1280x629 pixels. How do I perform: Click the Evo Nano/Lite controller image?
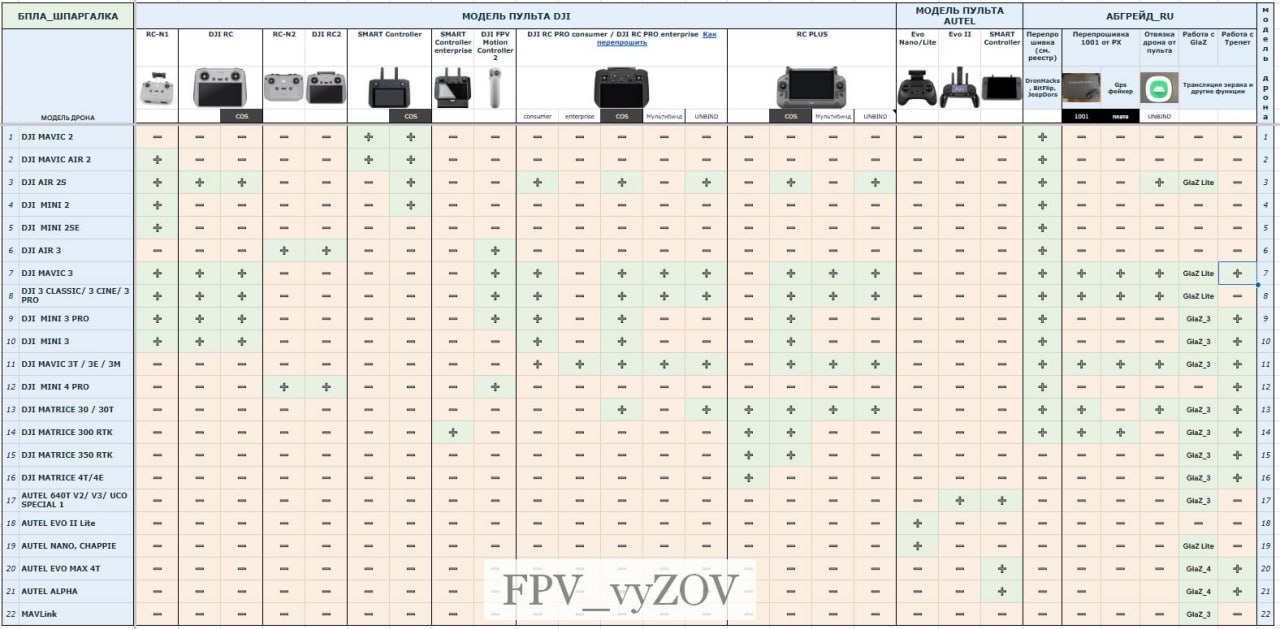[917, 88]
